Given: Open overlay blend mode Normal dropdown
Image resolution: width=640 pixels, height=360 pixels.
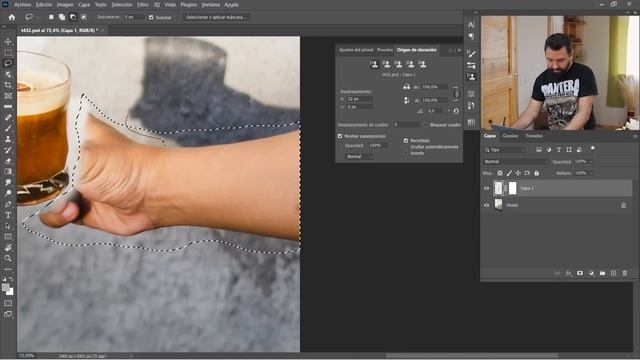Looking at the screenshot, I should coord(358,156).
